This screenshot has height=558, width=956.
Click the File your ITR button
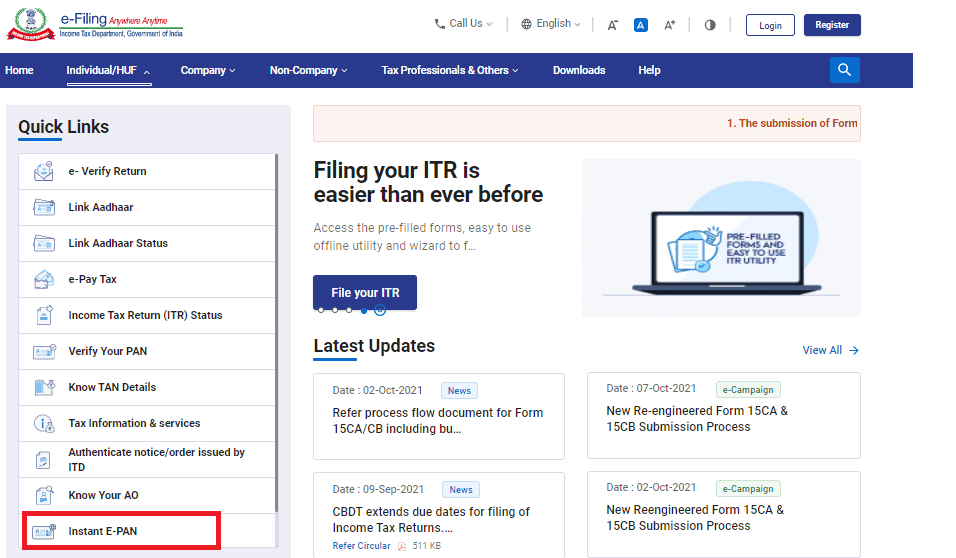[x=365, y=293]
